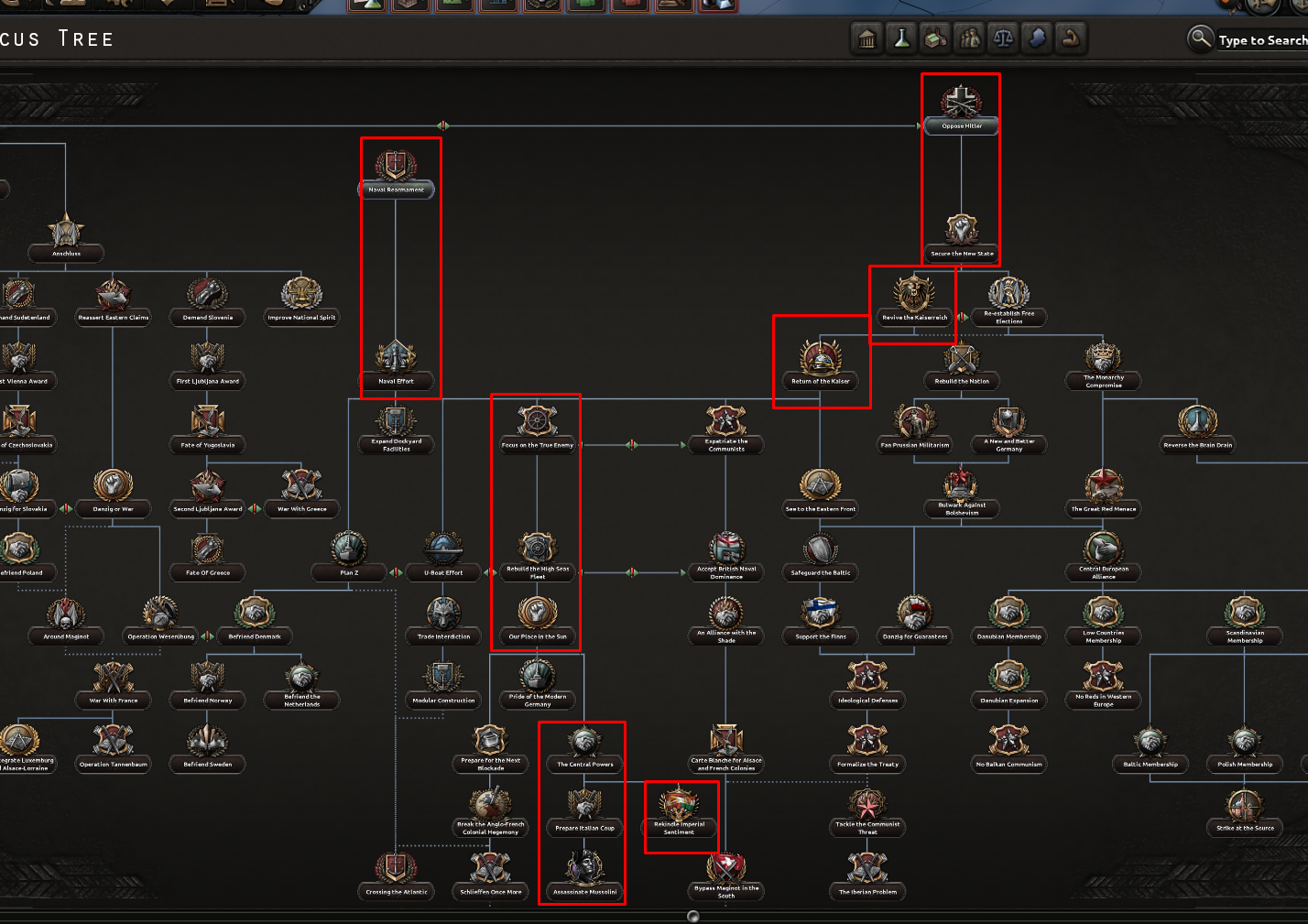Choose the Improve National Spirit focus

coord(301,301)
